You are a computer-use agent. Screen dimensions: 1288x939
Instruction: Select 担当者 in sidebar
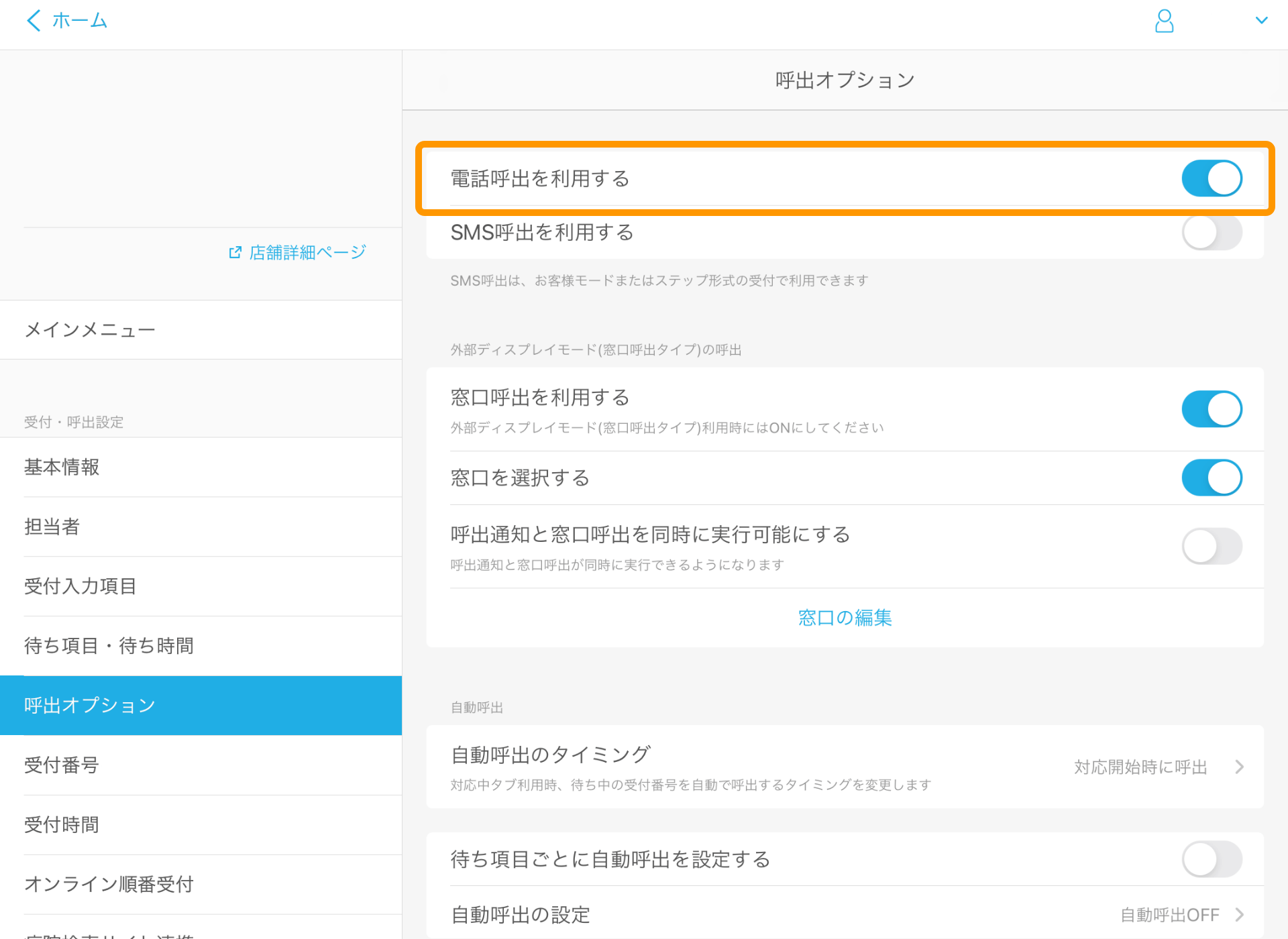[201, 527]
